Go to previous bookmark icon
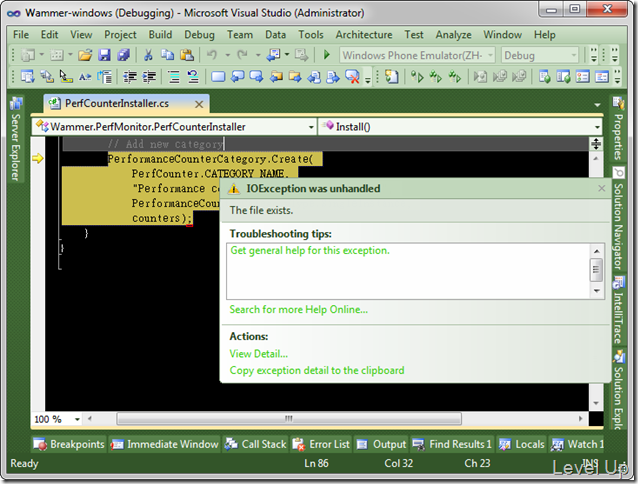The image size is (638, 484). [237, 76]
